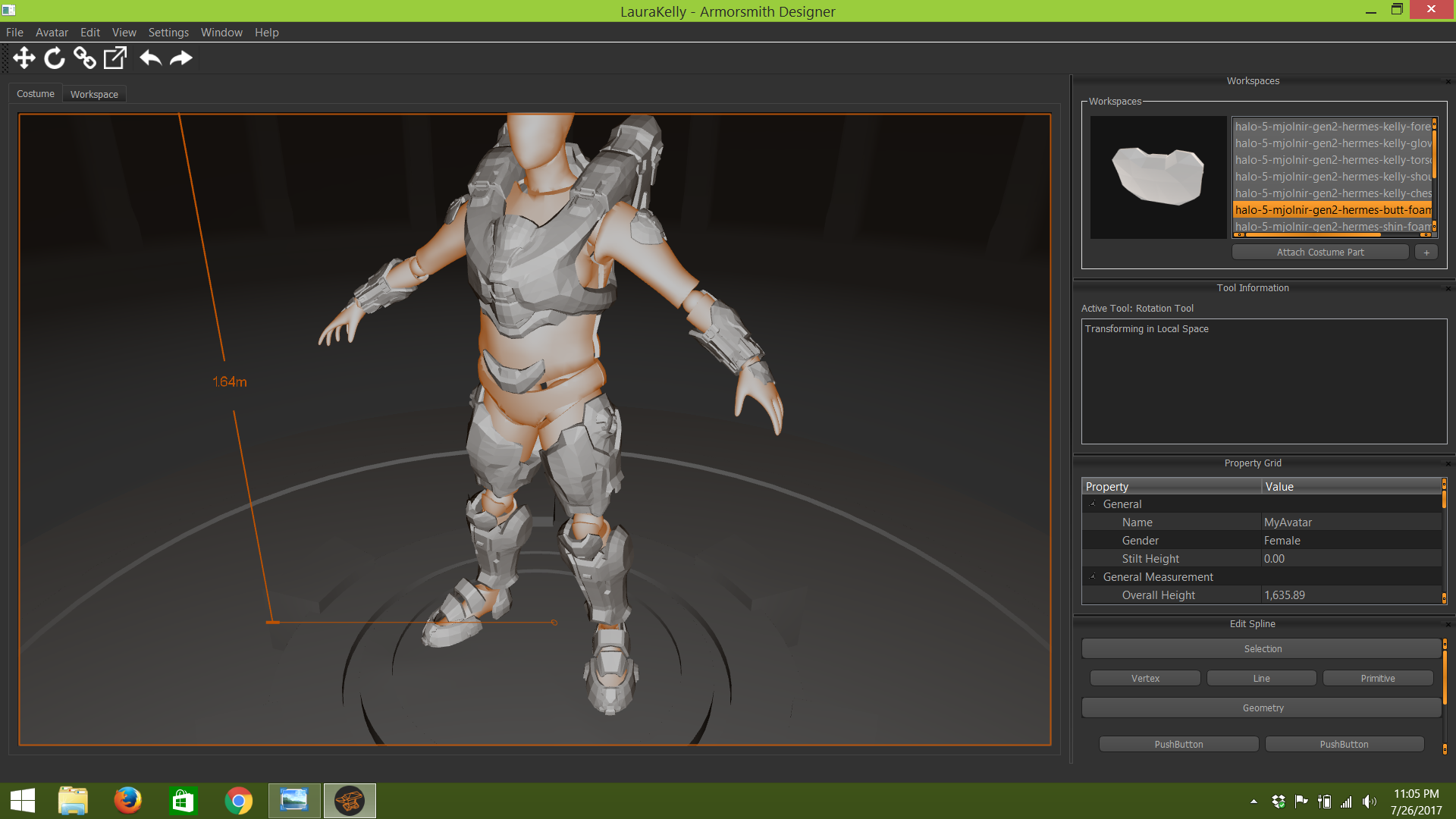Collapse the Selection section in Edit Spline
Image resolution: width=1456 pixels, height=819 pixels.
click(1262, 649)
